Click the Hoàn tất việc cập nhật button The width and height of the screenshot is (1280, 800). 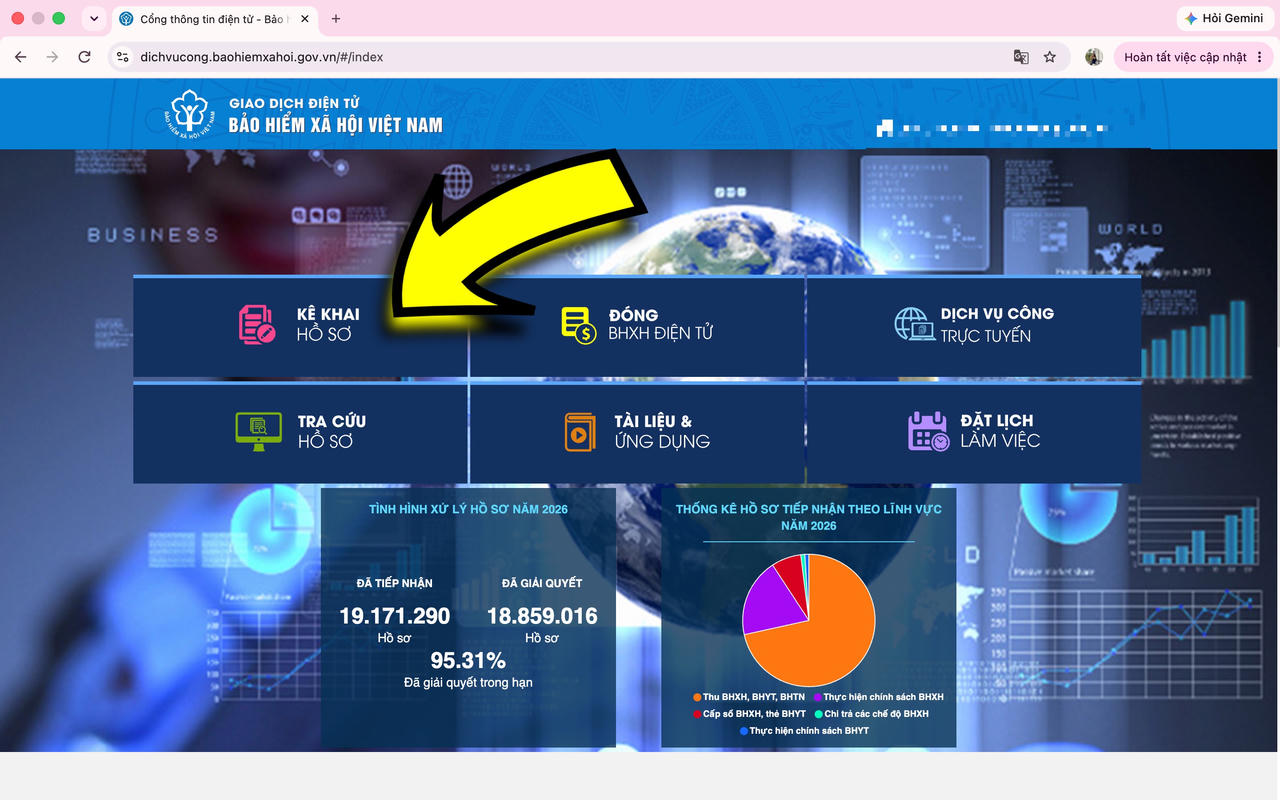coord(1194,57)
